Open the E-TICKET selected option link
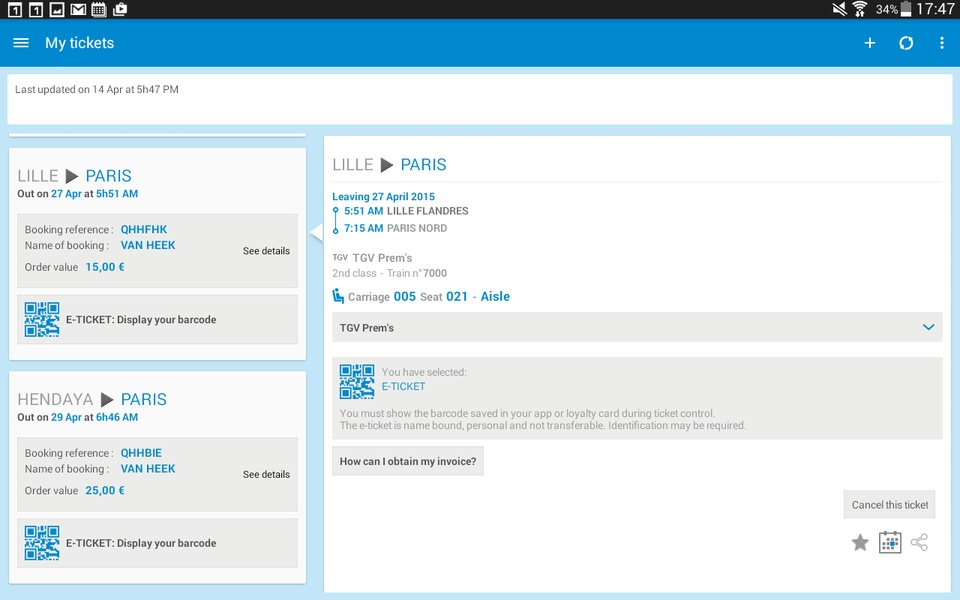 click(403, 386)
